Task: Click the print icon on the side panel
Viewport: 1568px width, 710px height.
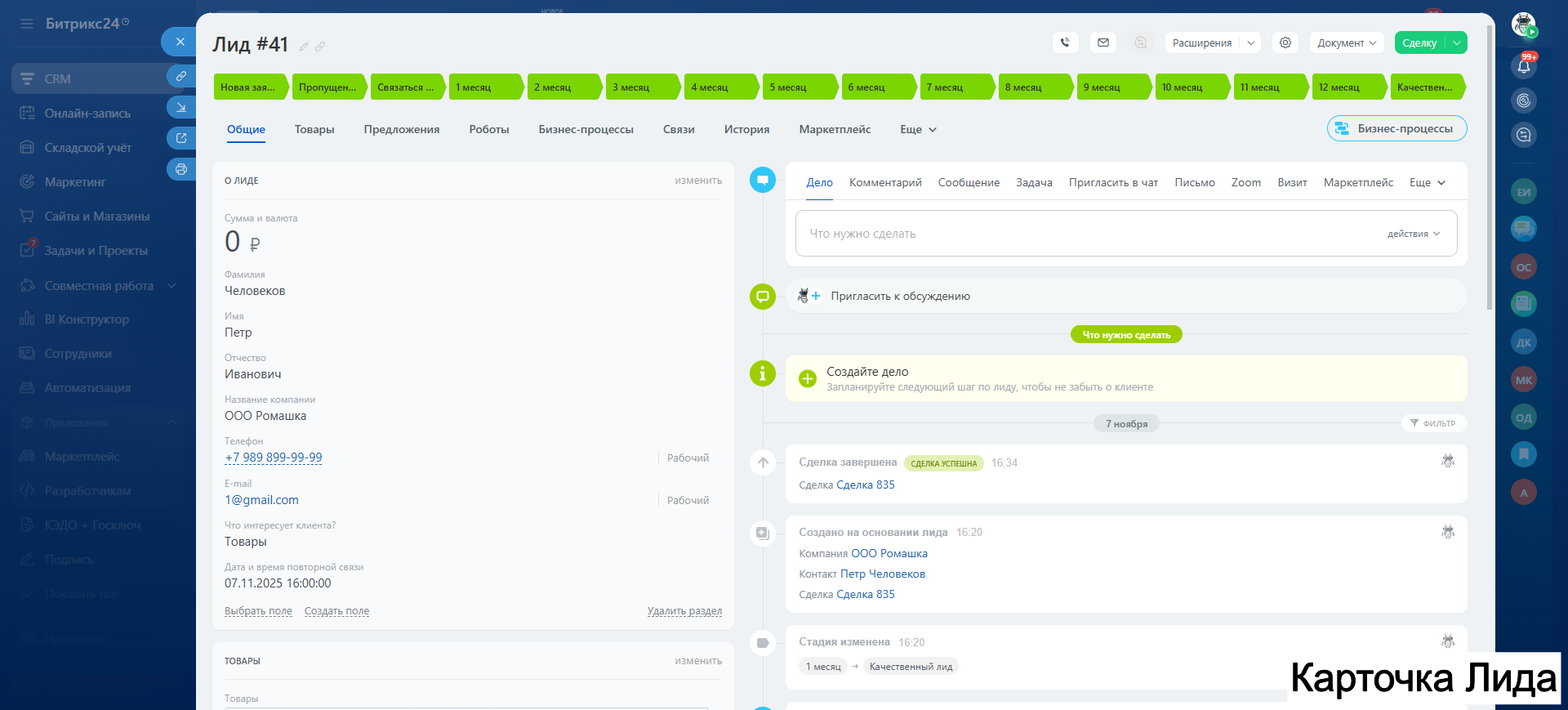Action: coord(180,169)
